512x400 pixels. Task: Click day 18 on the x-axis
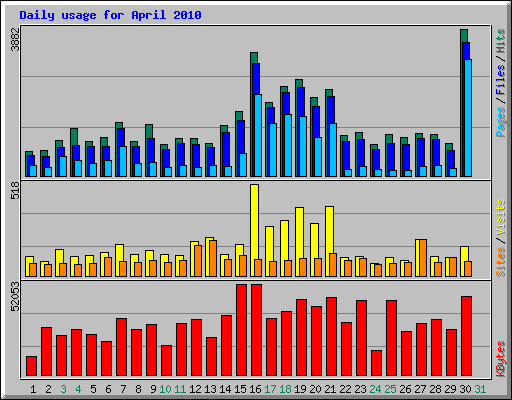pyautogui.click(x=285, y=389)
